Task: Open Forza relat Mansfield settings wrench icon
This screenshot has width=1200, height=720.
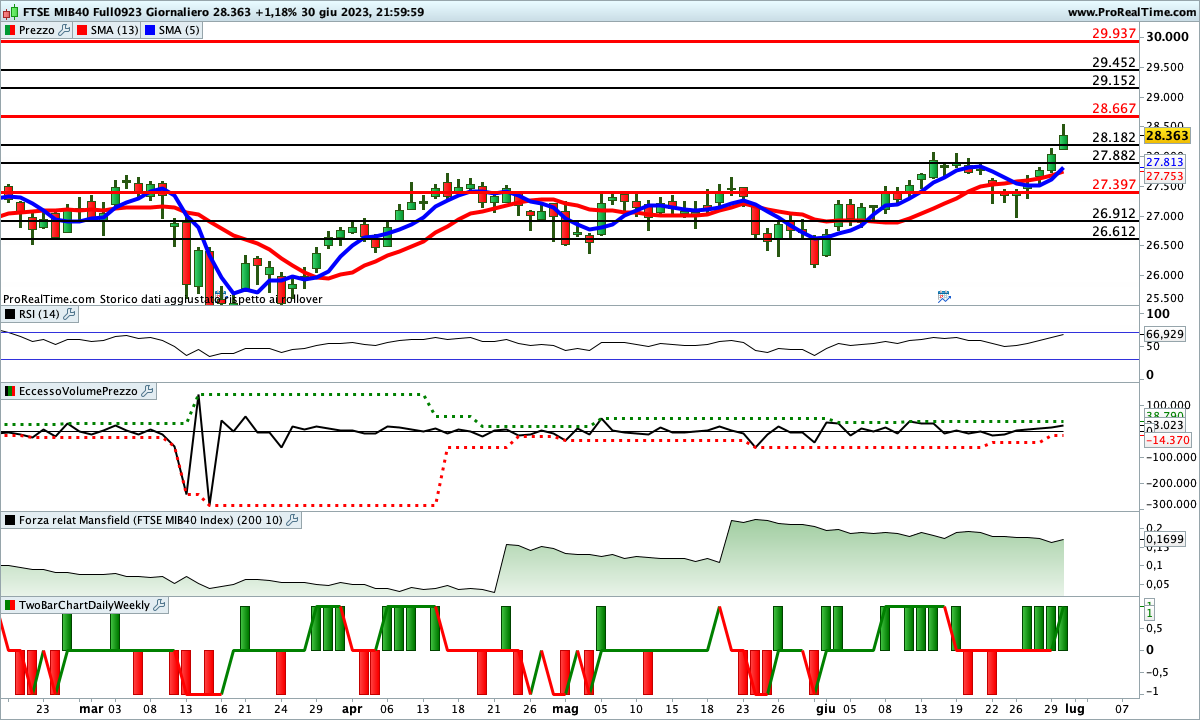Action: (292, 520)
